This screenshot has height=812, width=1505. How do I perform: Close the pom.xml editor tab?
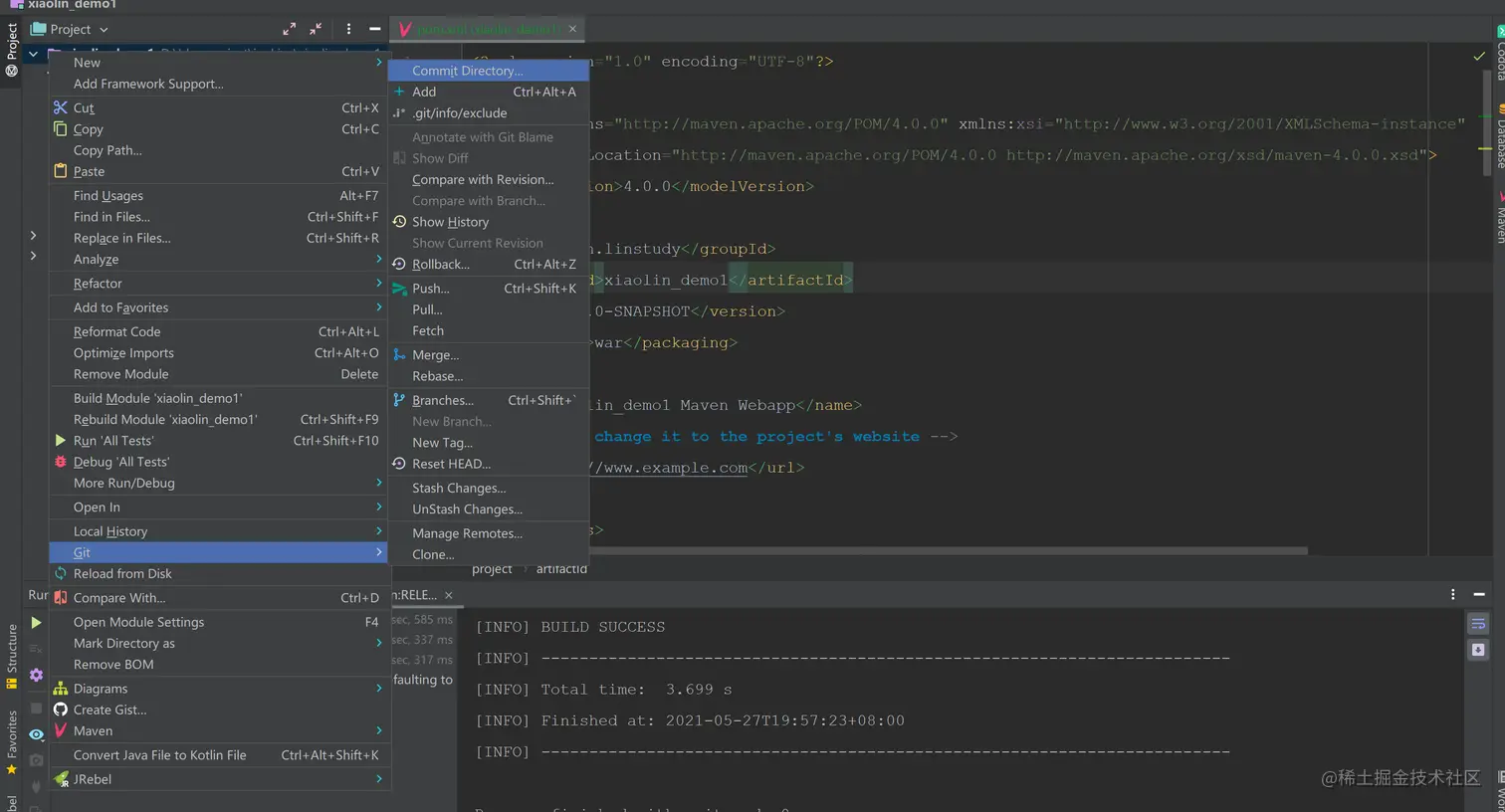572,29
